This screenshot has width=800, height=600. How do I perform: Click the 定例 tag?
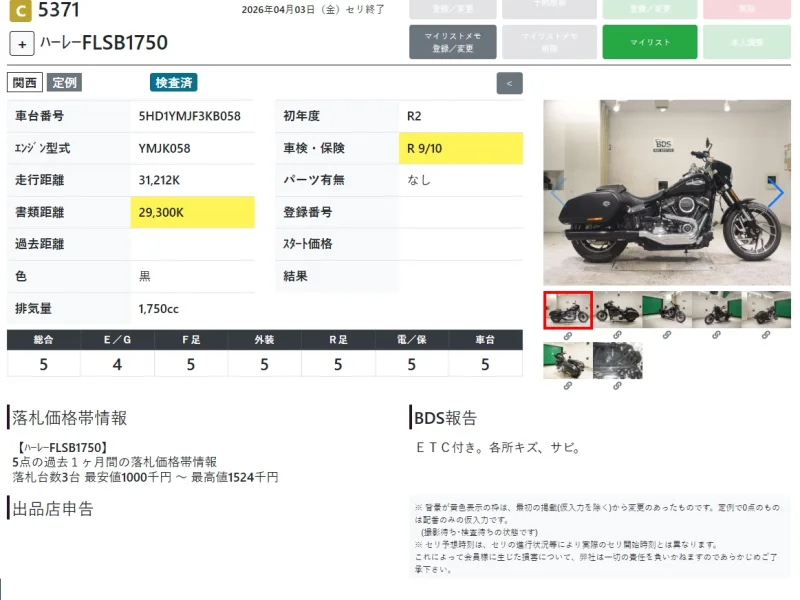coord(64,83)
